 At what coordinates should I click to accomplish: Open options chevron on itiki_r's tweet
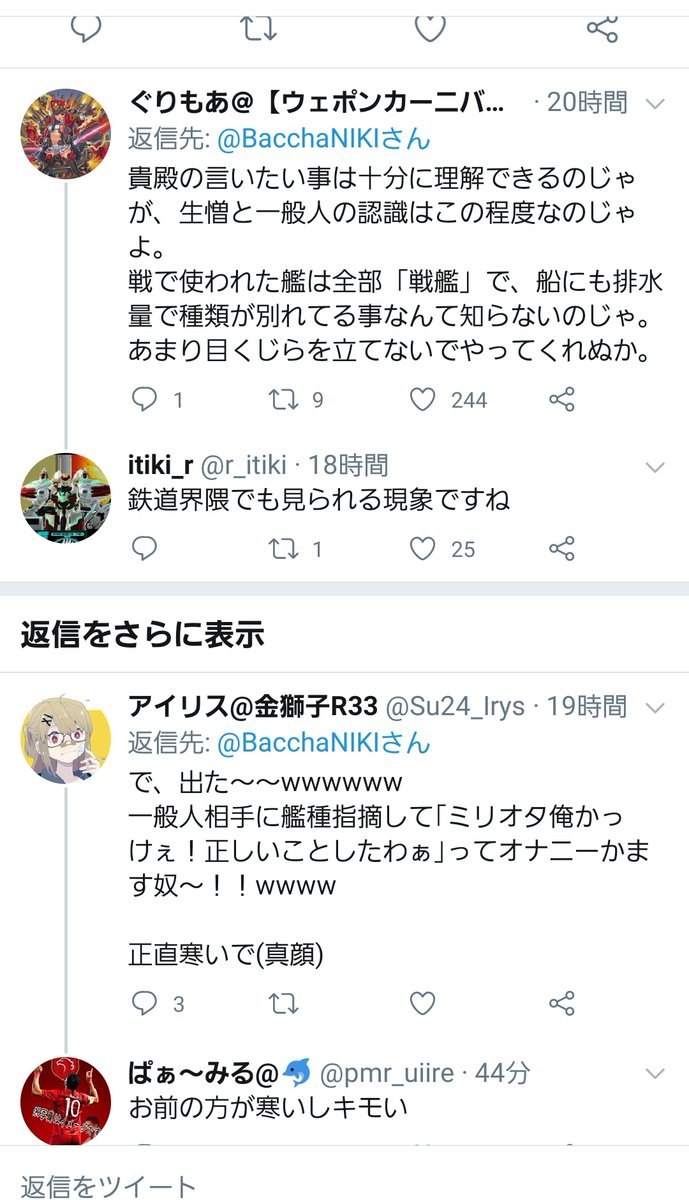pyautogui.click(x=655, y=466)
